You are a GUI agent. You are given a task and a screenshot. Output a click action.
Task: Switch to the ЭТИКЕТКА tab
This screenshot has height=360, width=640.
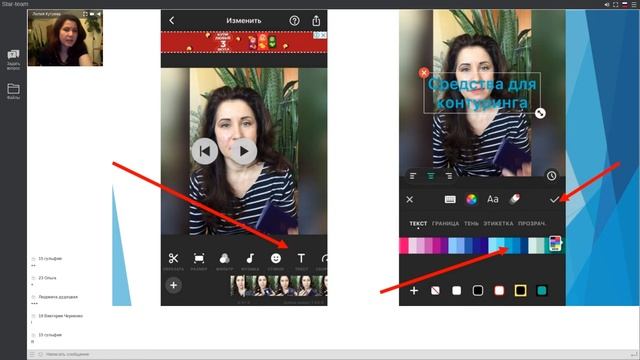(498, 224)
